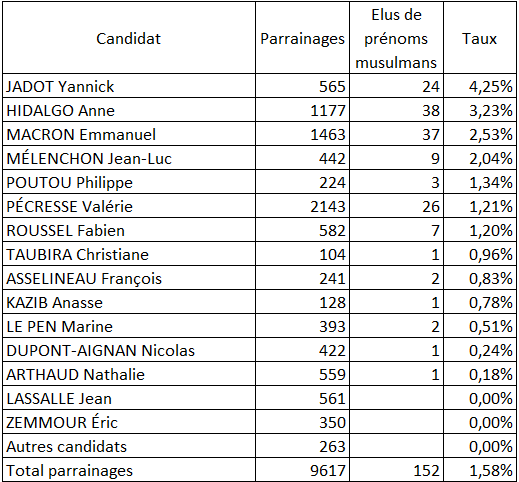Select HIDALGO Anne's parrainages value 1177
The height and width of the screenshot is (482, 519).
tap(302, 110)
